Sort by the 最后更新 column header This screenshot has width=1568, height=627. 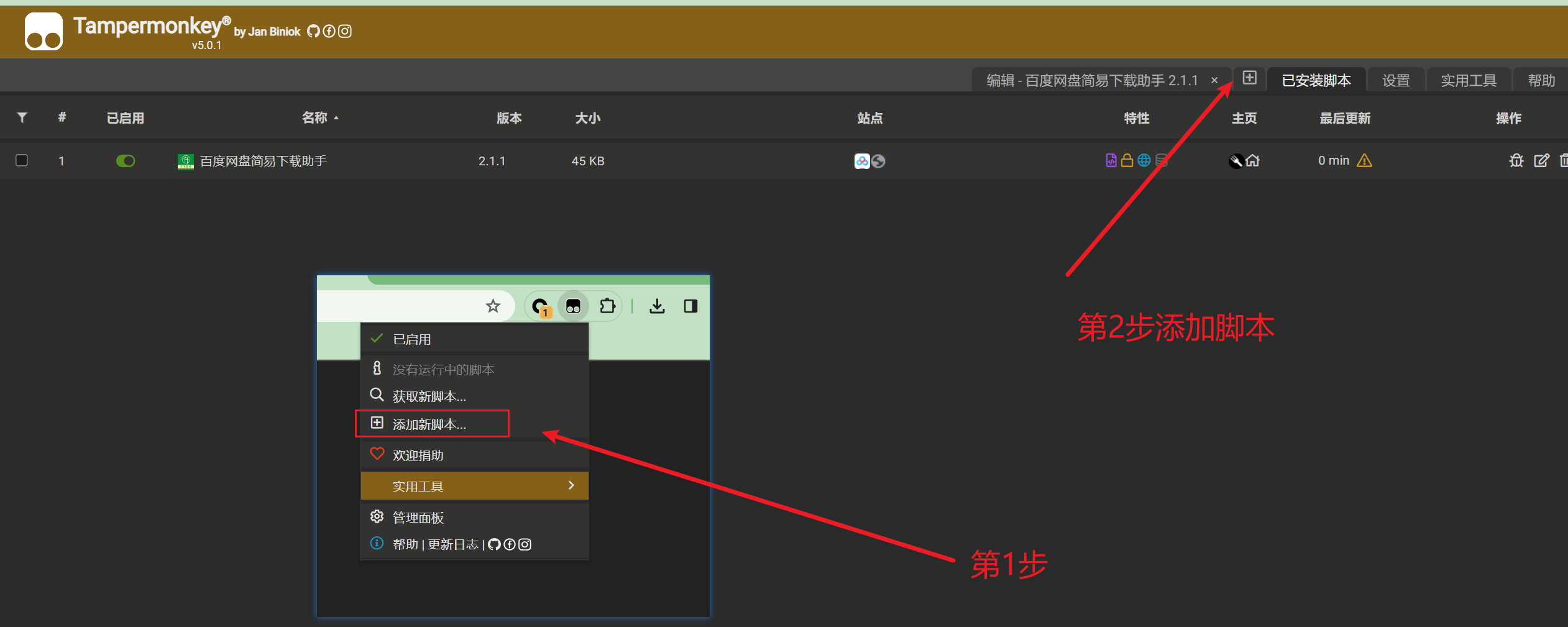point(1345,118)
